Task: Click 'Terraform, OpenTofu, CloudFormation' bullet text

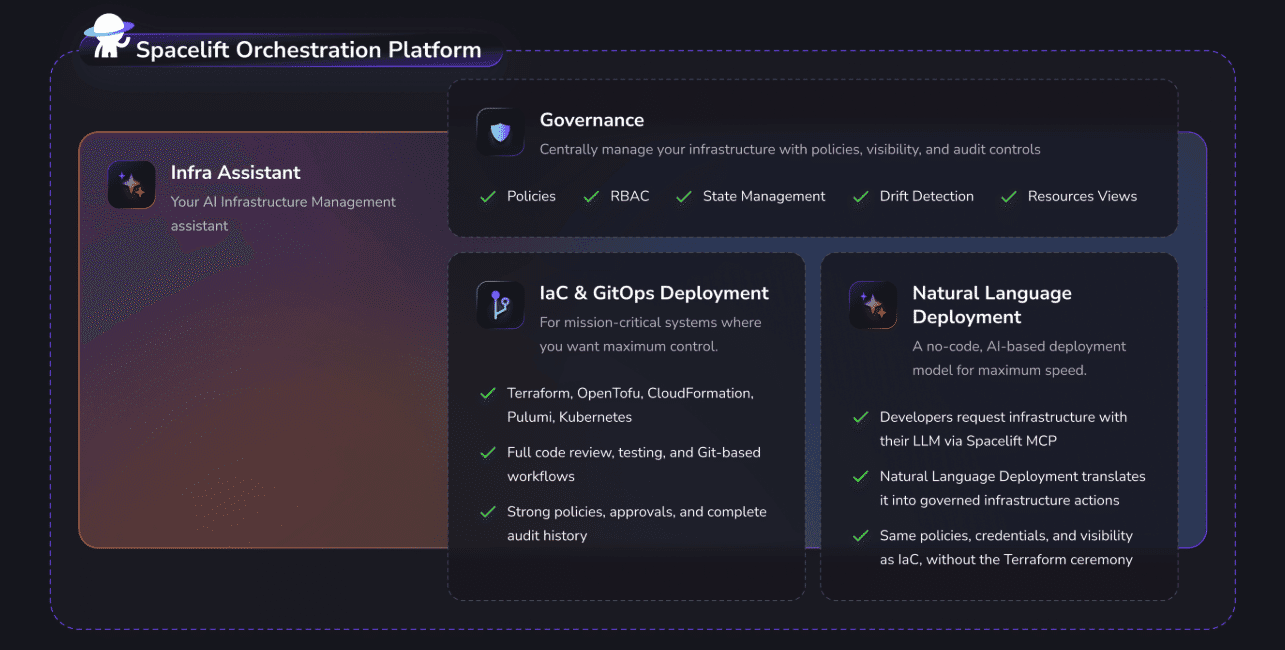Action: coord(630,405)
